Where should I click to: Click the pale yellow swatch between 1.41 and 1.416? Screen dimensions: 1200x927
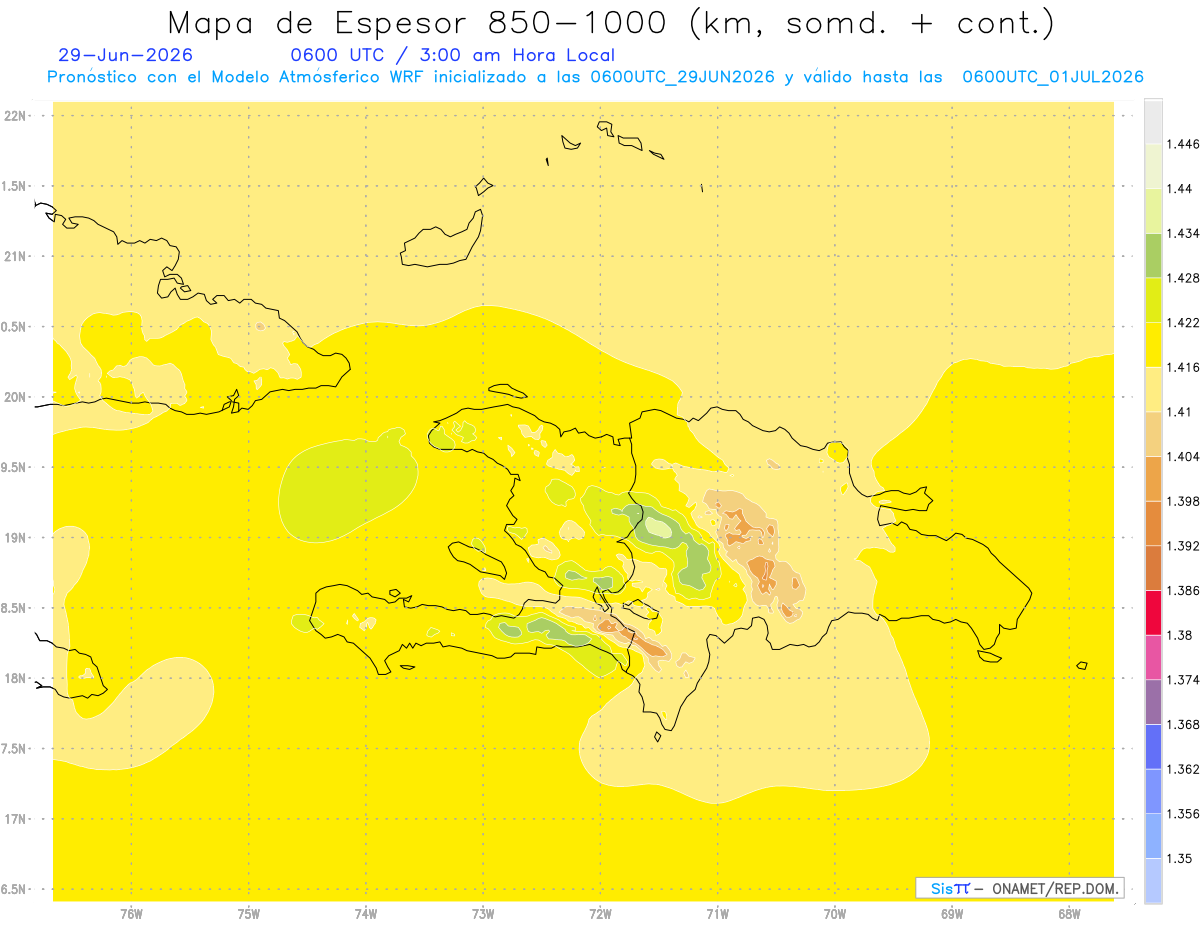1153,389
